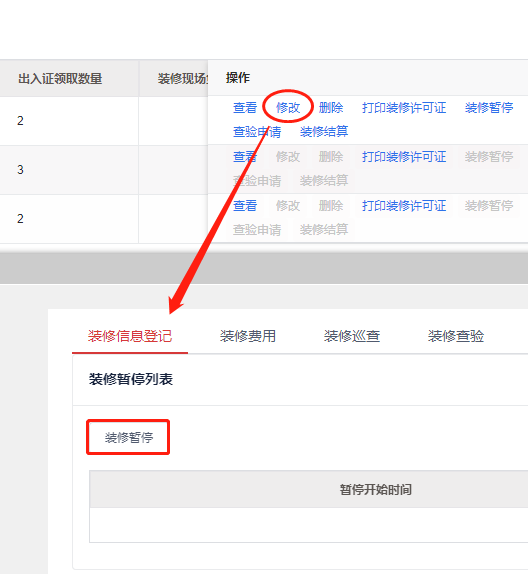Click 删除 link in first row
The height and width of the screenshot is (574, 528).
point(331,108)
